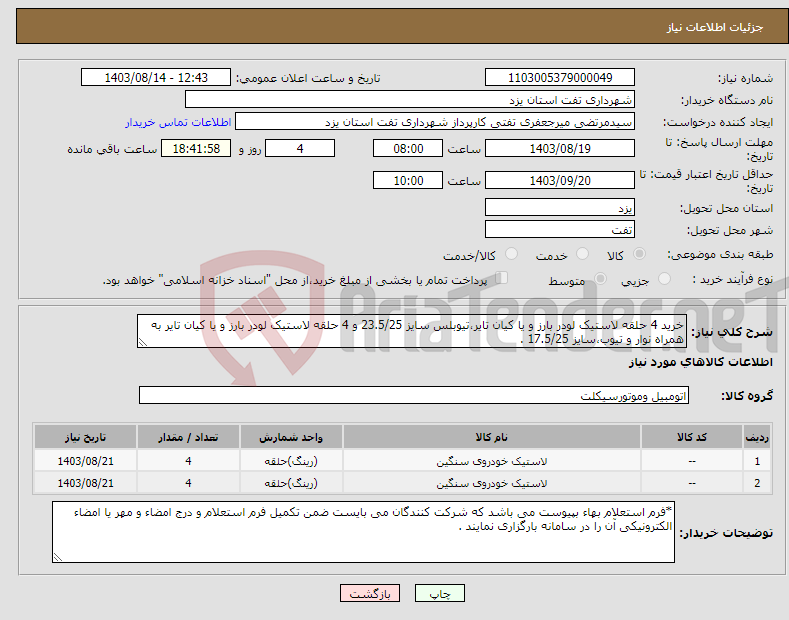Click the گروه کالا اتومبیل وموتورسیکلت field
The height and width of the screenshot is (620, 789).
point(414,396)
